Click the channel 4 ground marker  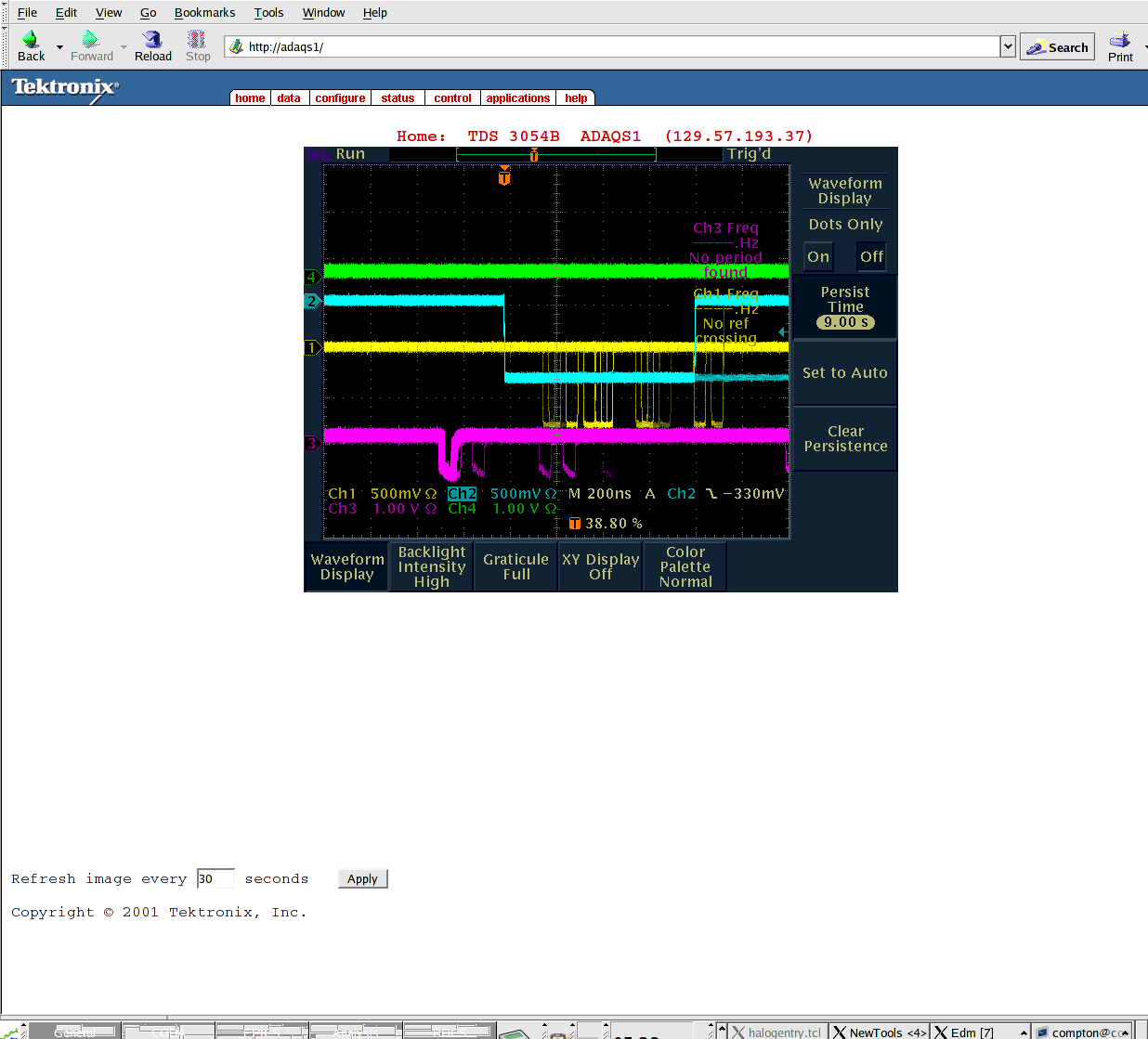point(312,276)
